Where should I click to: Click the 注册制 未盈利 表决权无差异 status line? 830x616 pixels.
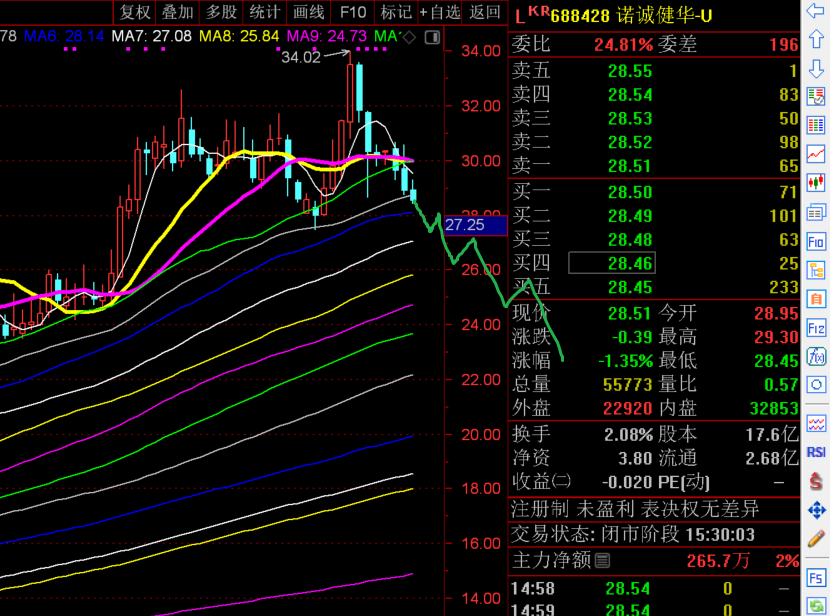pos(635,509)
